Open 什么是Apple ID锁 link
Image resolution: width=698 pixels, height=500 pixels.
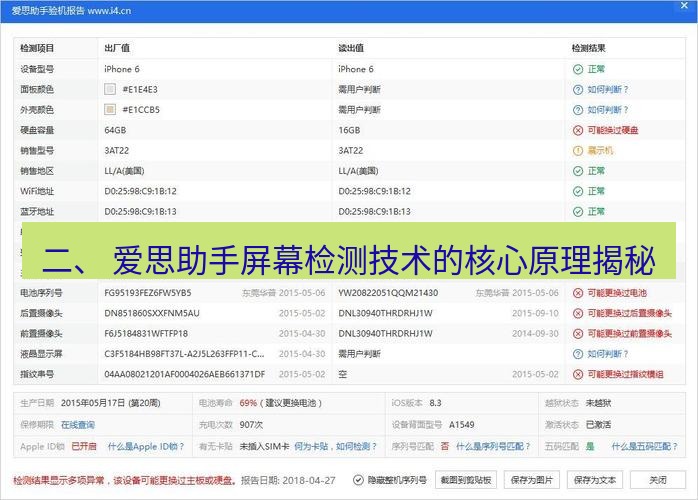click(146, 446)
